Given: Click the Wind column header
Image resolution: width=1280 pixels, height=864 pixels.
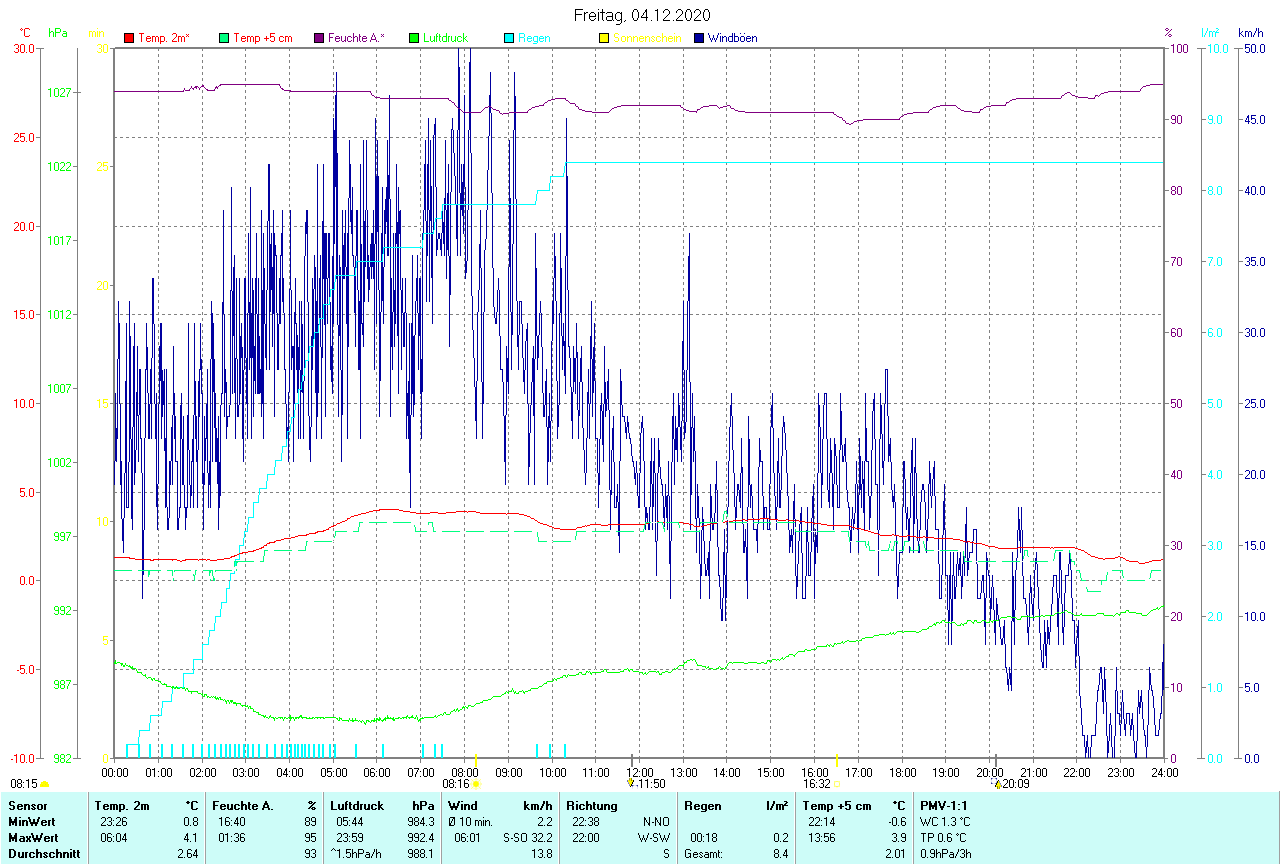Looking at the screenshot, I should pyautogui.click(x=462, y=805).
